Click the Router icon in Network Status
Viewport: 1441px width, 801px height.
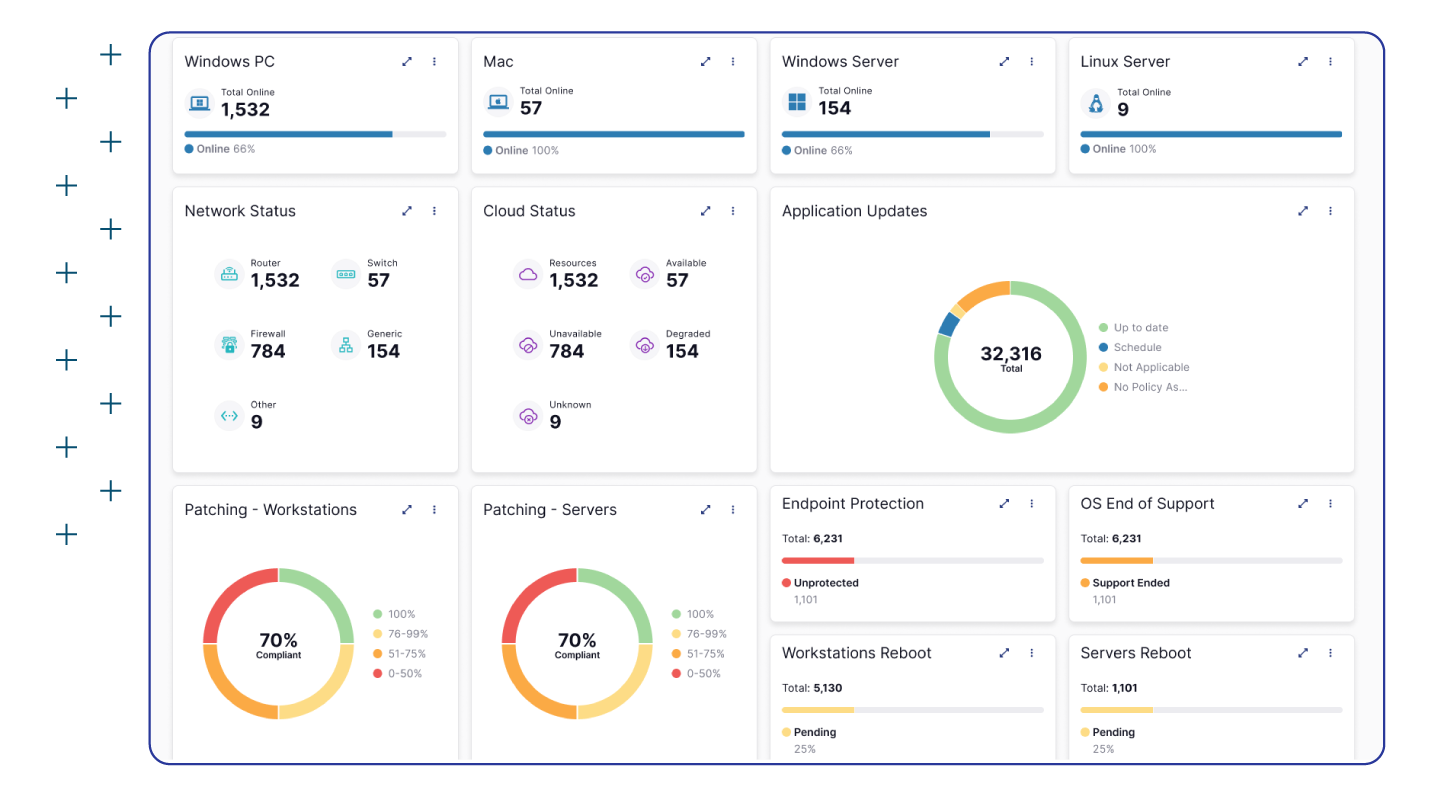click(x=229, y=274)
